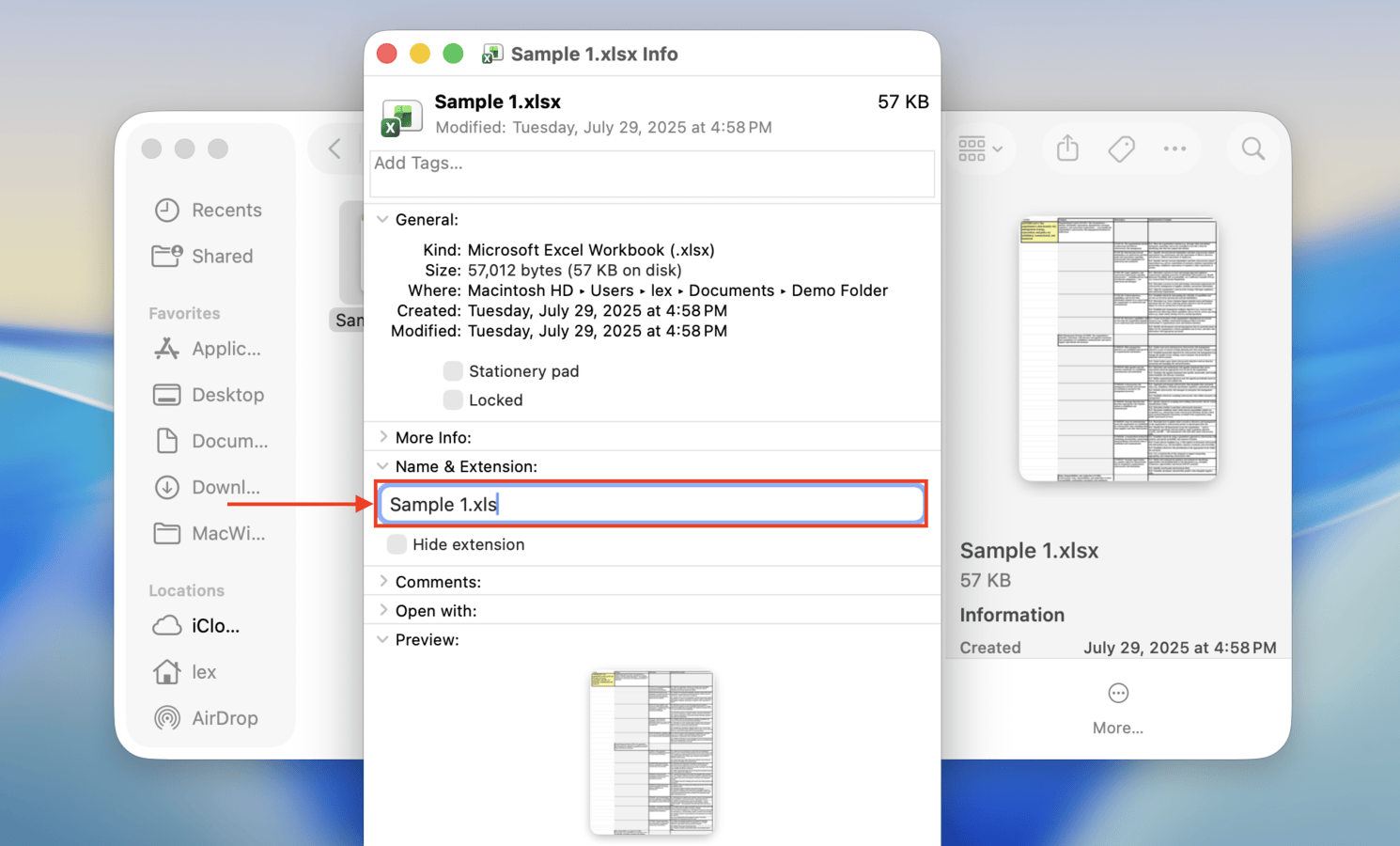Click the document preview thumbnail
Viewport: 1400px width, 846px height.
pos(651,752)
